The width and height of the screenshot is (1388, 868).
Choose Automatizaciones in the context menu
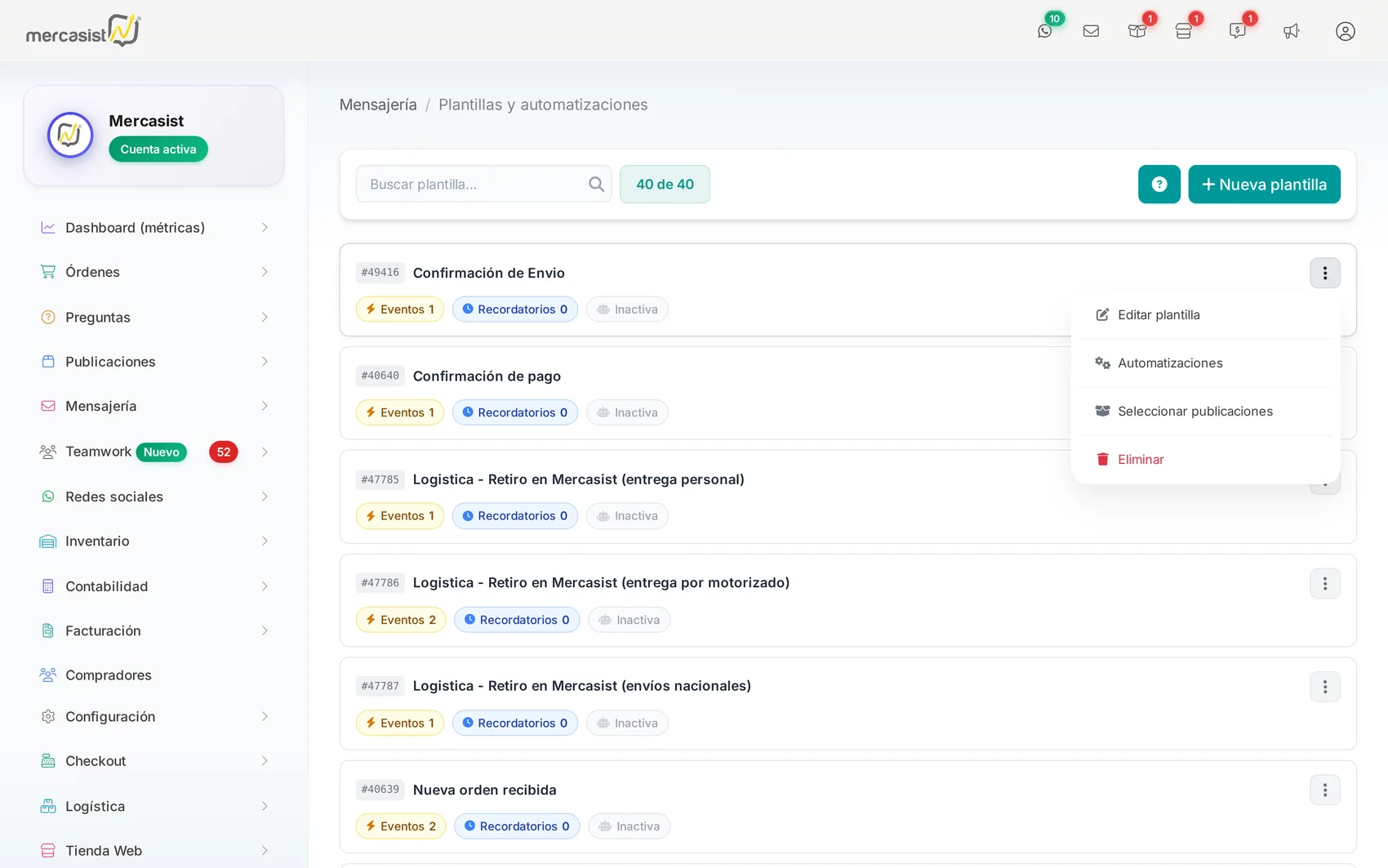[x=1205, y=363]
